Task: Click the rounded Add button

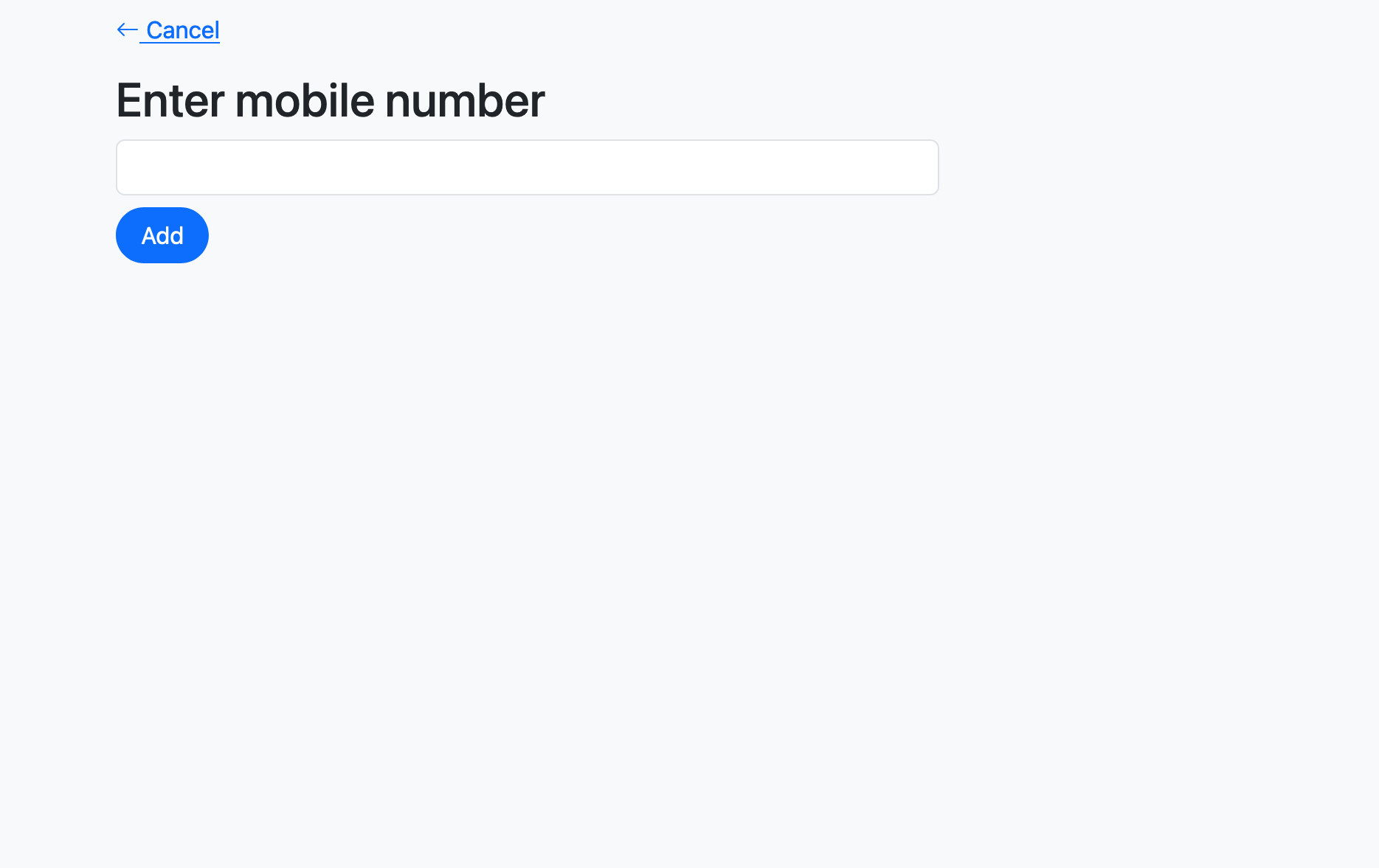Action: (162, 235)
